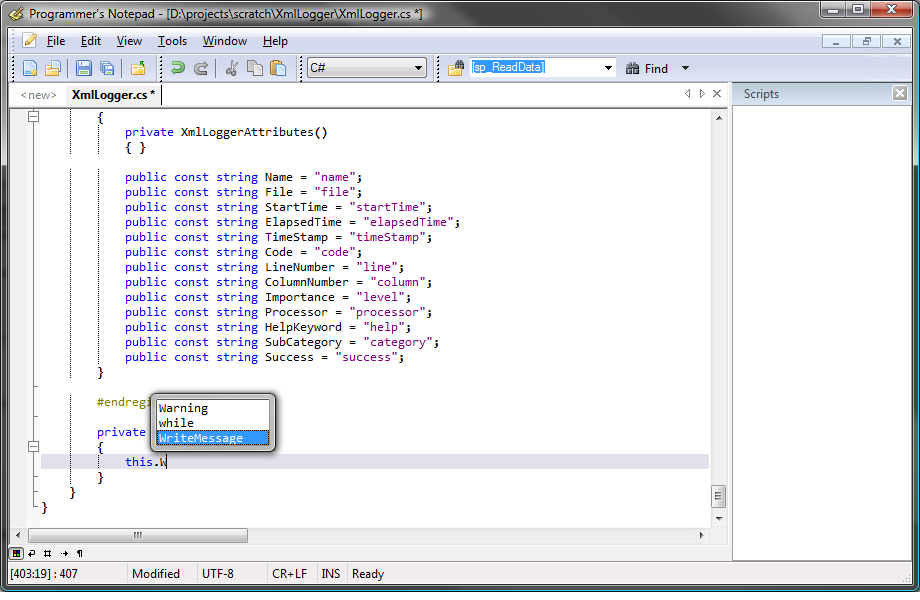Viewport: 920px width, 600px height.
Task: Click the green Undo arrow icon
Action: coord(178,68)
